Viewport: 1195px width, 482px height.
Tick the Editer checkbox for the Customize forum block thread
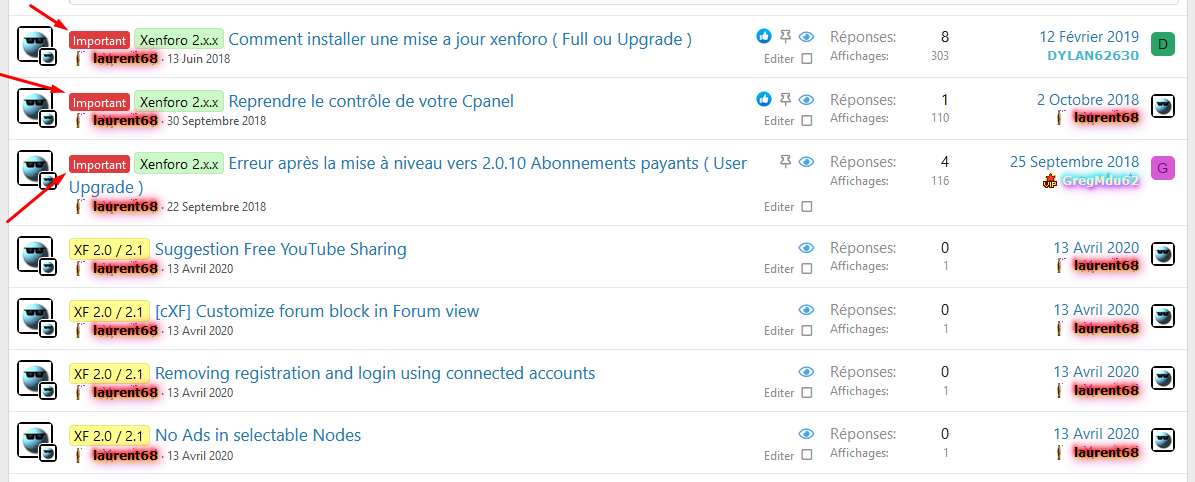(x=807, y=330)
